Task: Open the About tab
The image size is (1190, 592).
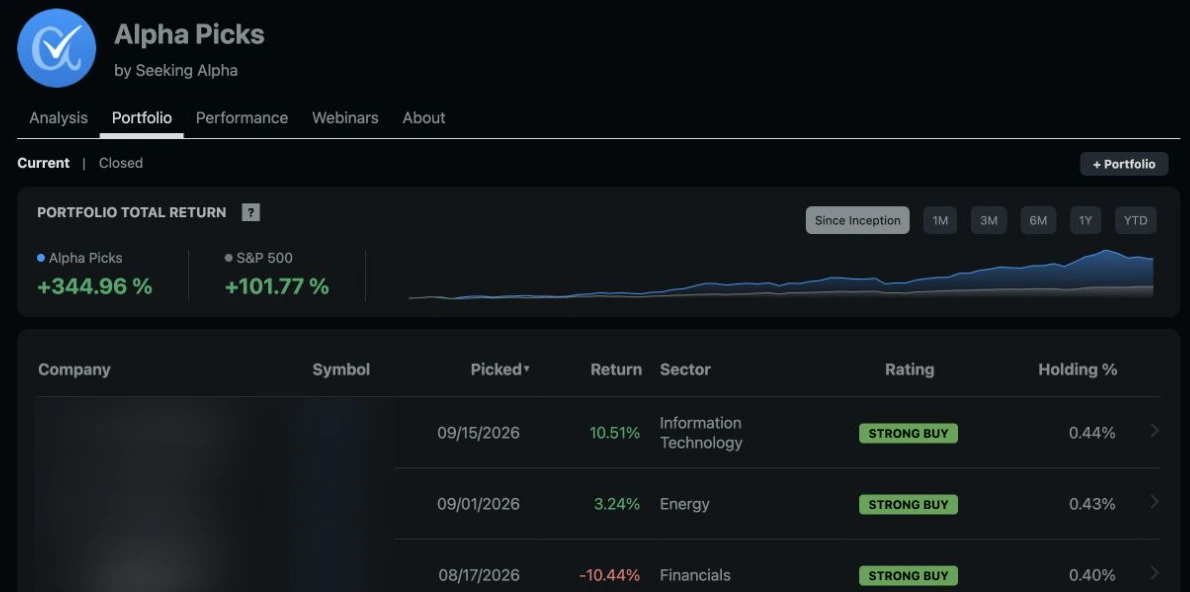Action: coord(423,118)
